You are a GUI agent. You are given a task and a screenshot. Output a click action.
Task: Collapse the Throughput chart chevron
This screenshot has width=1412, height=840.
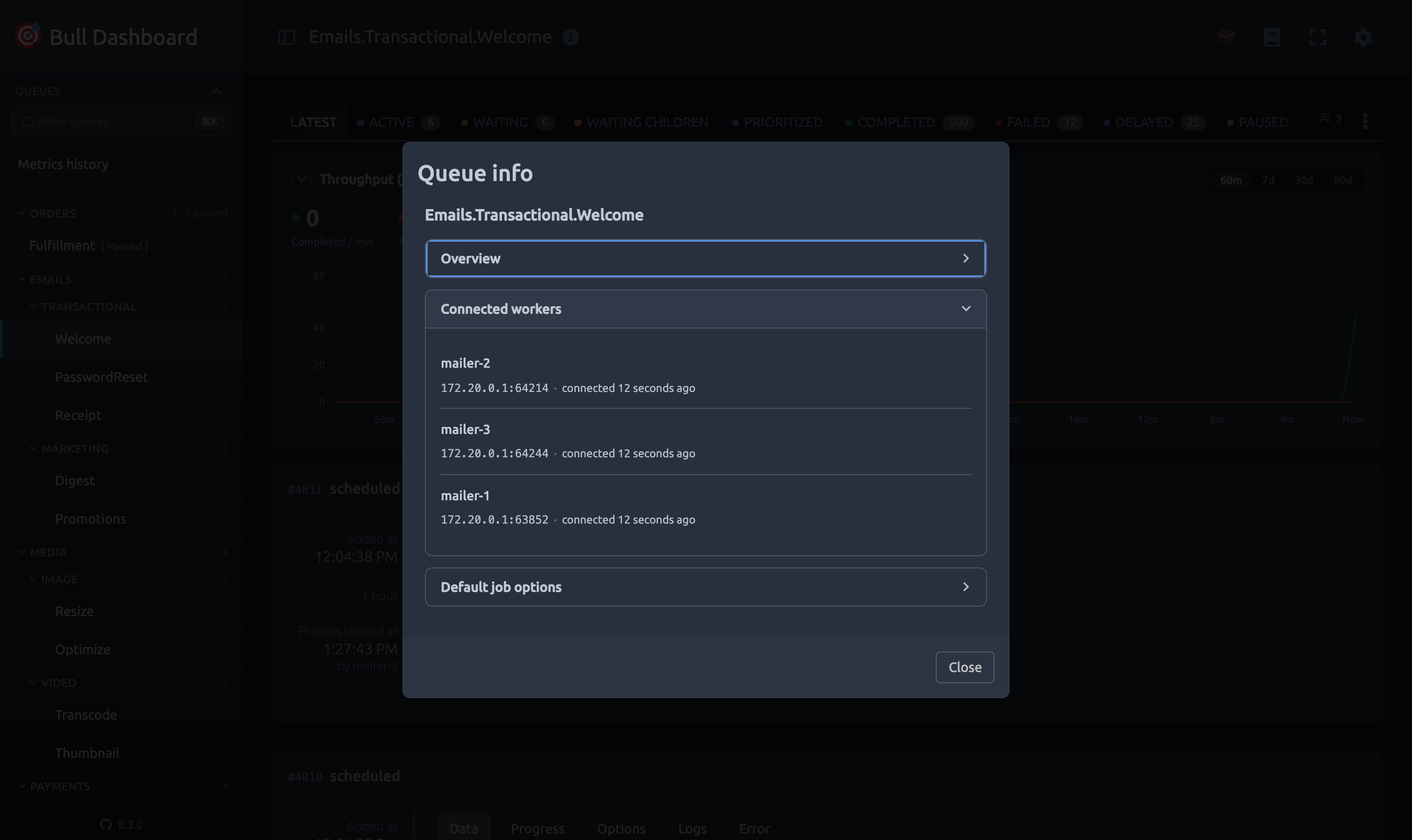click(301, 180)
